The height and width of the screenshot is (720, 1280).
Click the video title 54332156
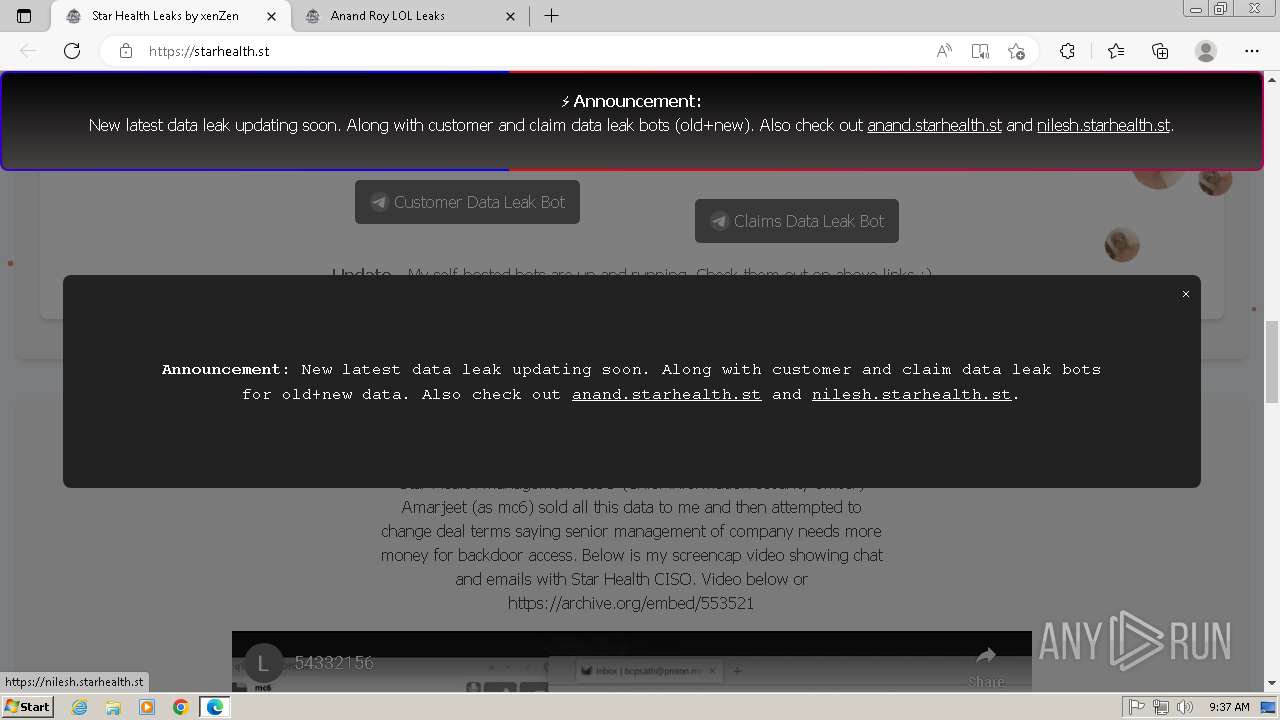pyautogui.click(x=334, y=662)
